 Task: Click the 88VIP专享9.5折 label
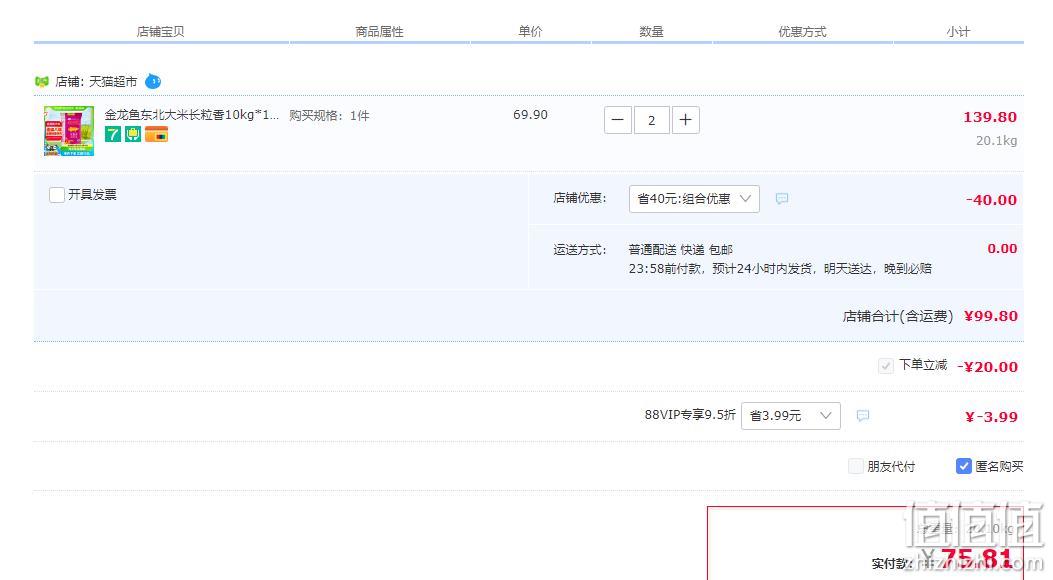point(690,415)
